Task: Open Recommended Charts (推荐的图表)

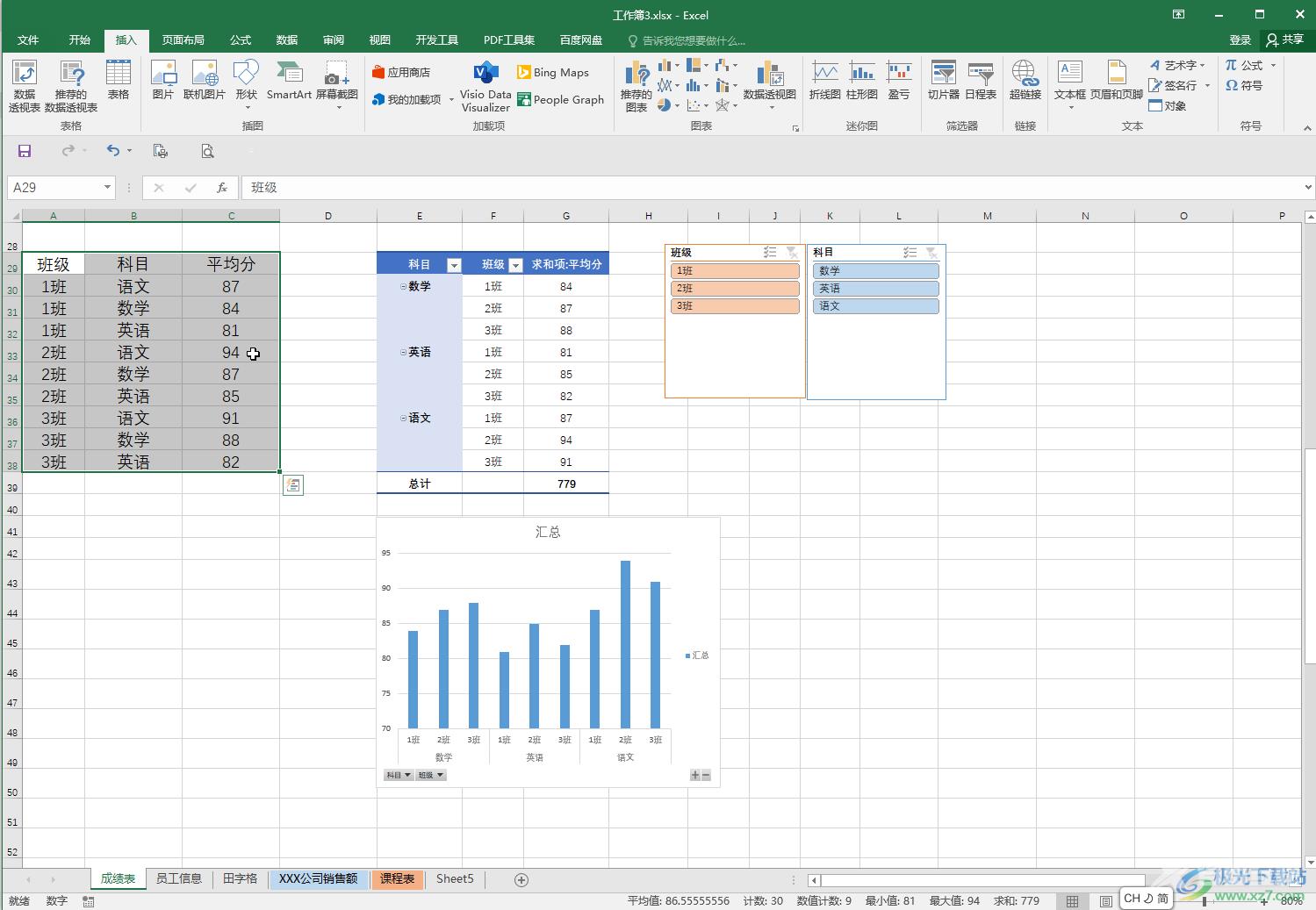Action: tap(636, 86)
